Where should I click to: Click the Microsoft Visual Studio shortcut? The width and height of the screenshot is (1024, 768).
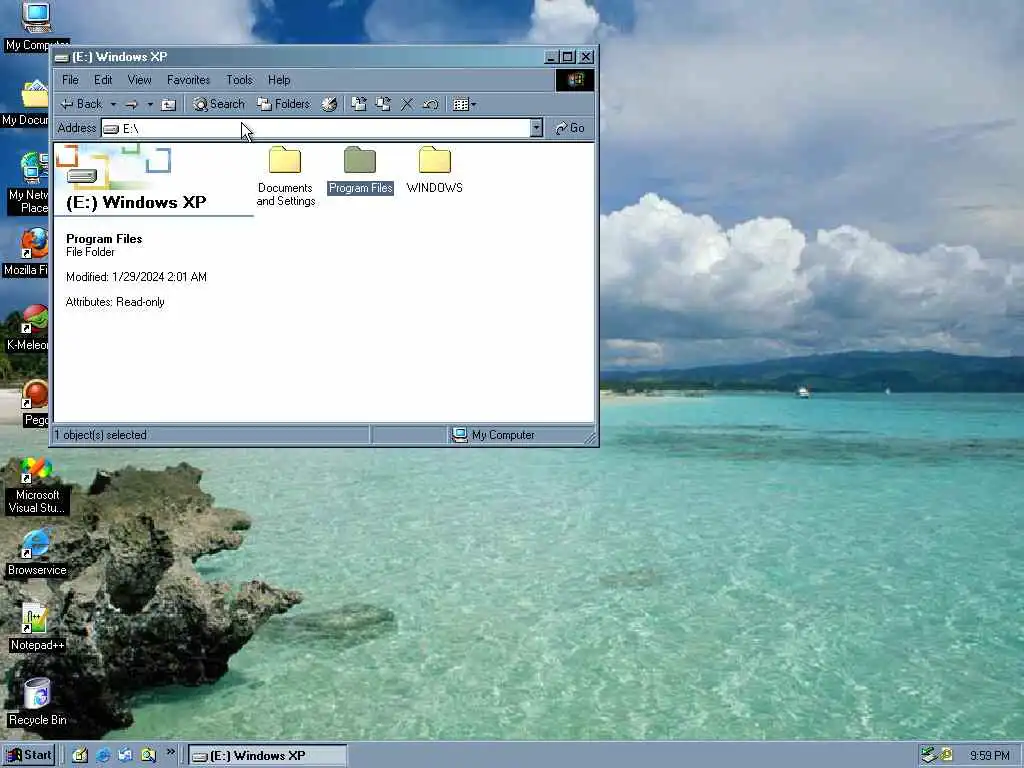[x=37, y=485]
